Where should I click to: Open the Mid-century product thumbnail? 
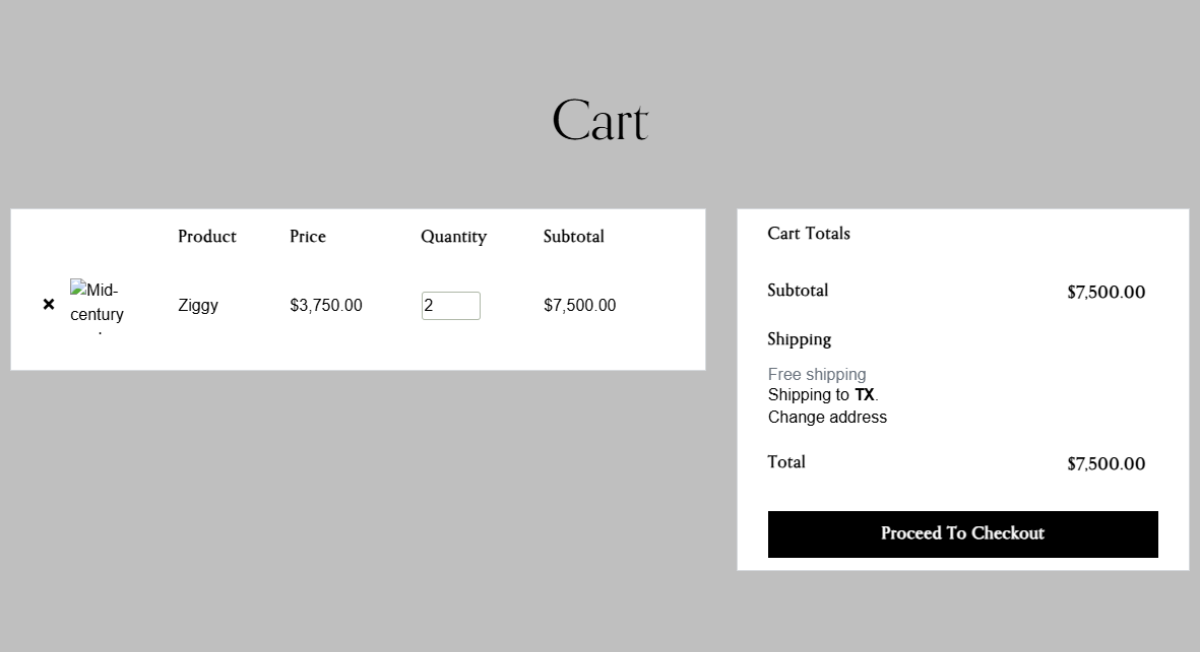click(96, 305)
